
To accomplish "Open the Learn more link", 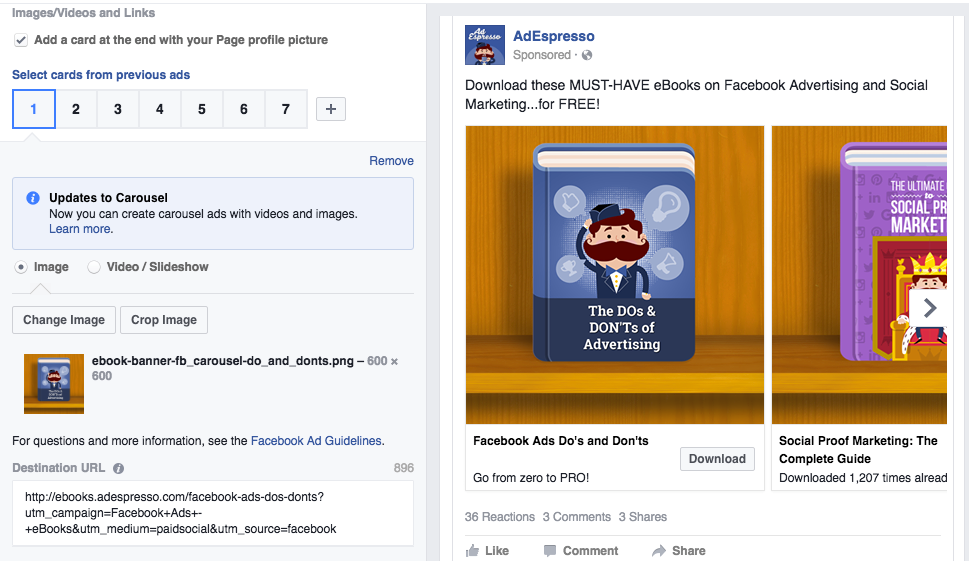I will pyautogui.click(x=80, y=229).
